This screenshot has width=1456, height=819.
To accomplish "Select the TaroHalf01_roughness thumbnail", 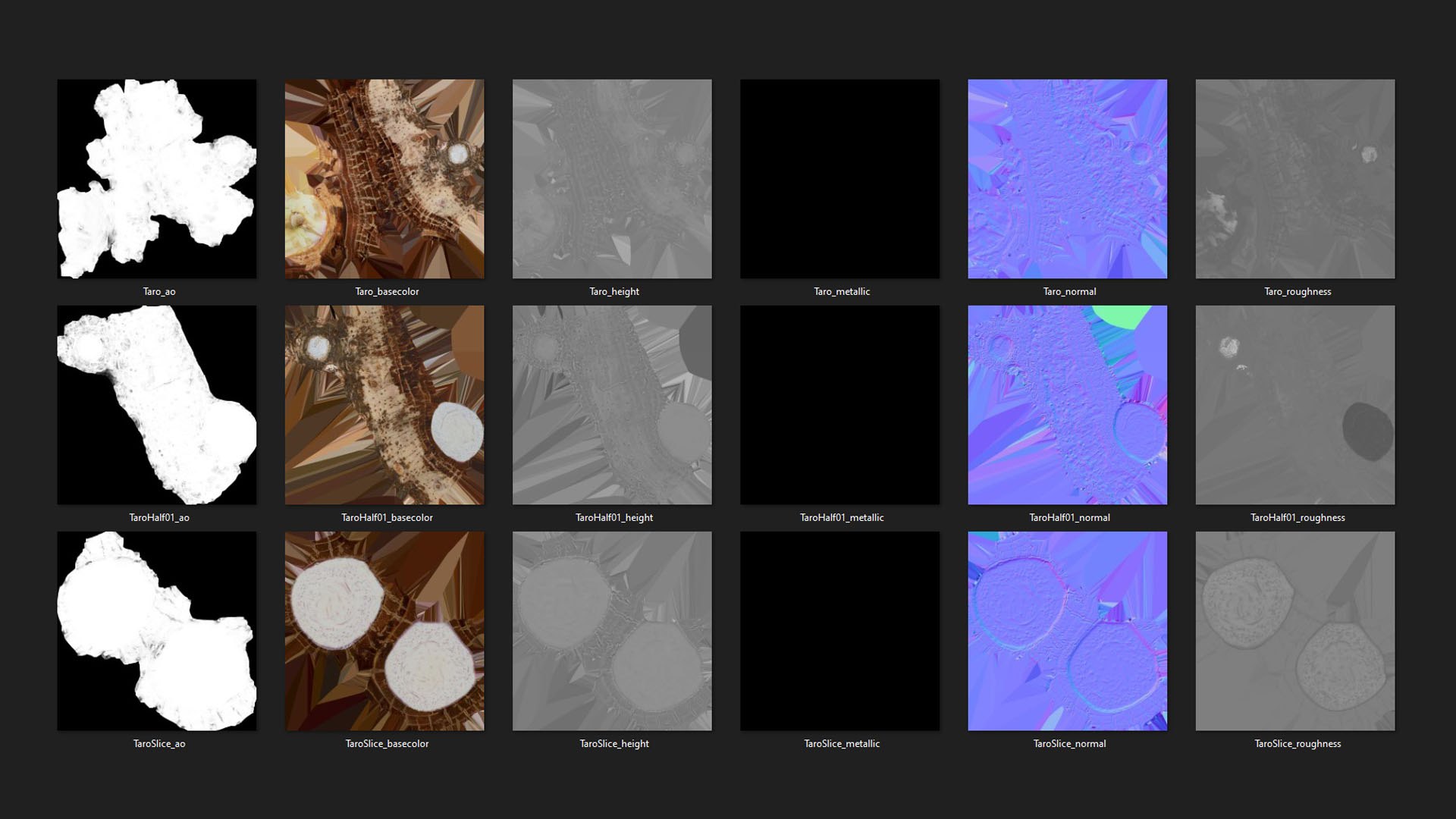I will coord(1294,404).
